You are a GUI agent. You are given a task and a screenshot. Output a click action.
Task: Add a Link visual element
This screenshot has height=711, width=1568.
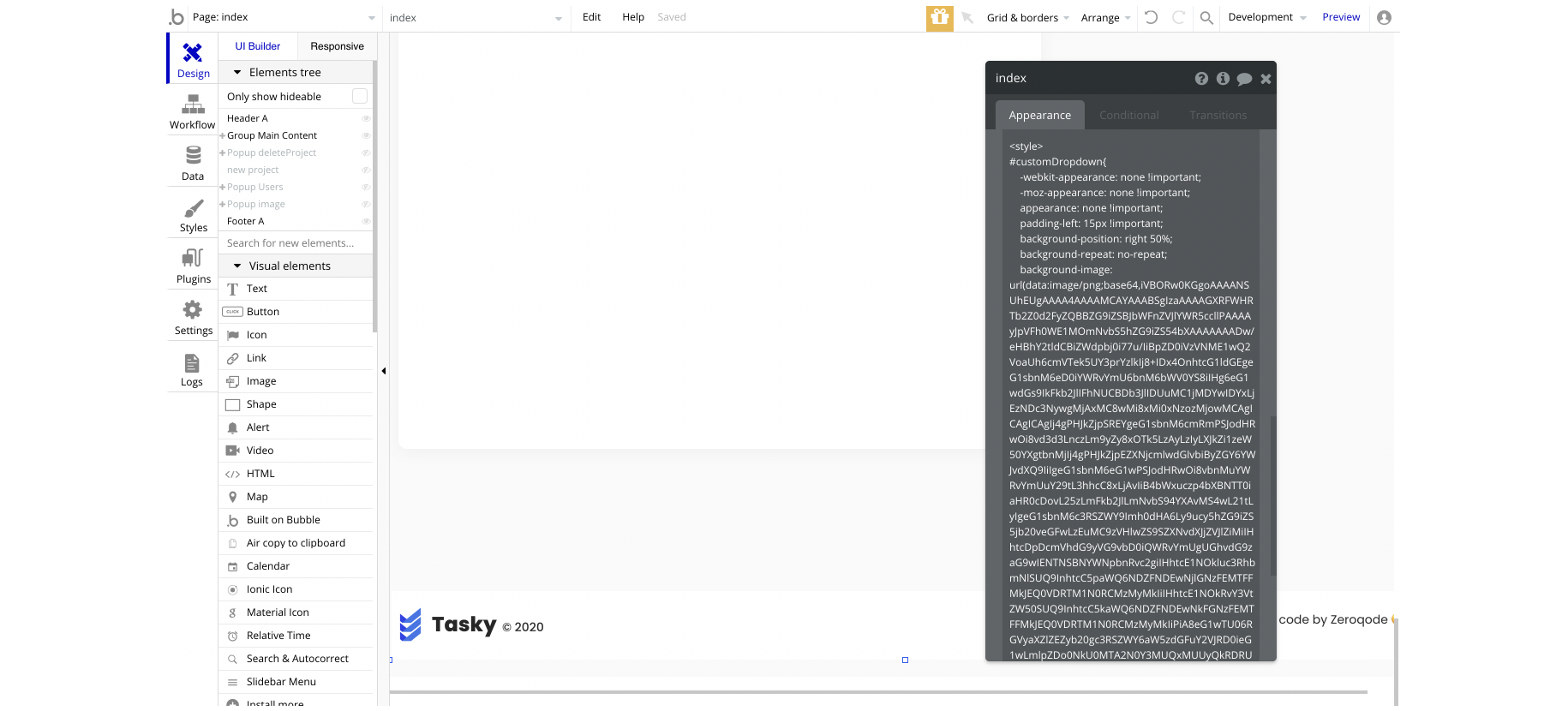296,358
